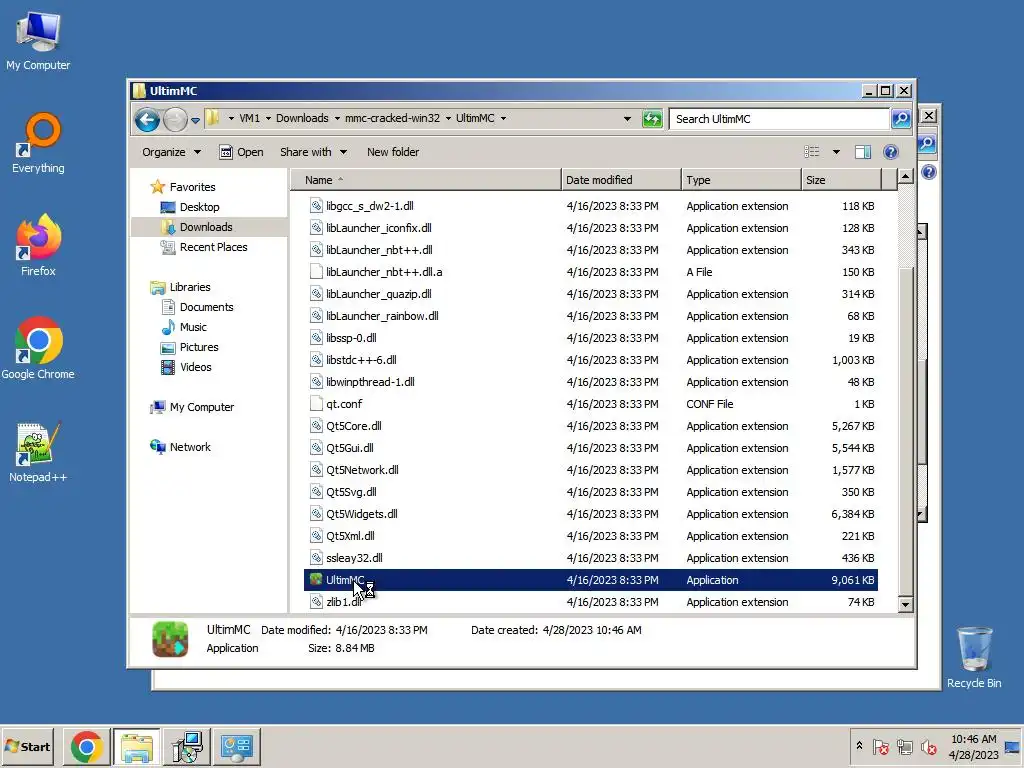
Task: Click the Open toolbar button
Action: point(242,152)
